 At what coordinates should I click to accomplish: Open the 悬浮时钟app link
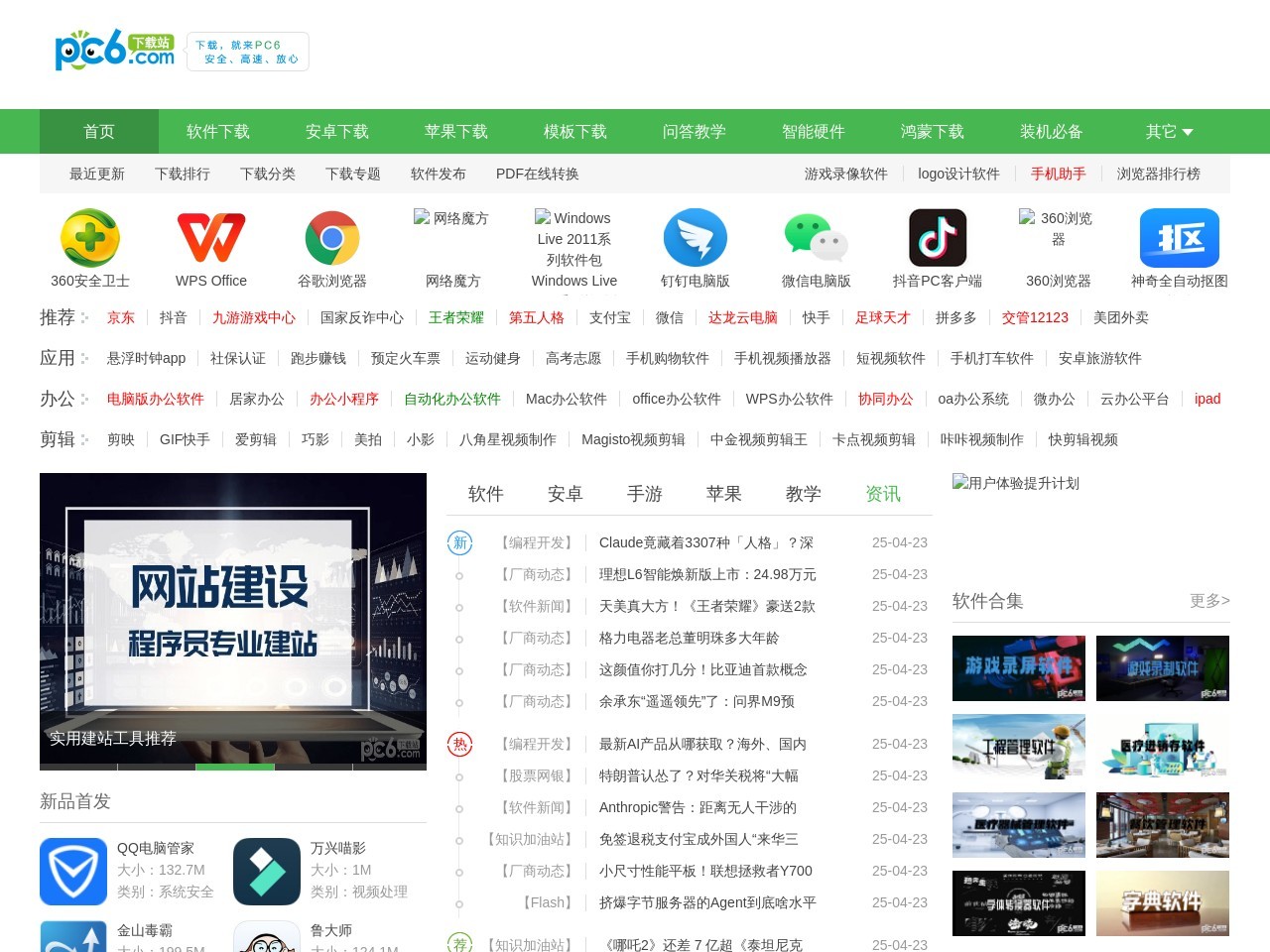click(x=147, y=358)
